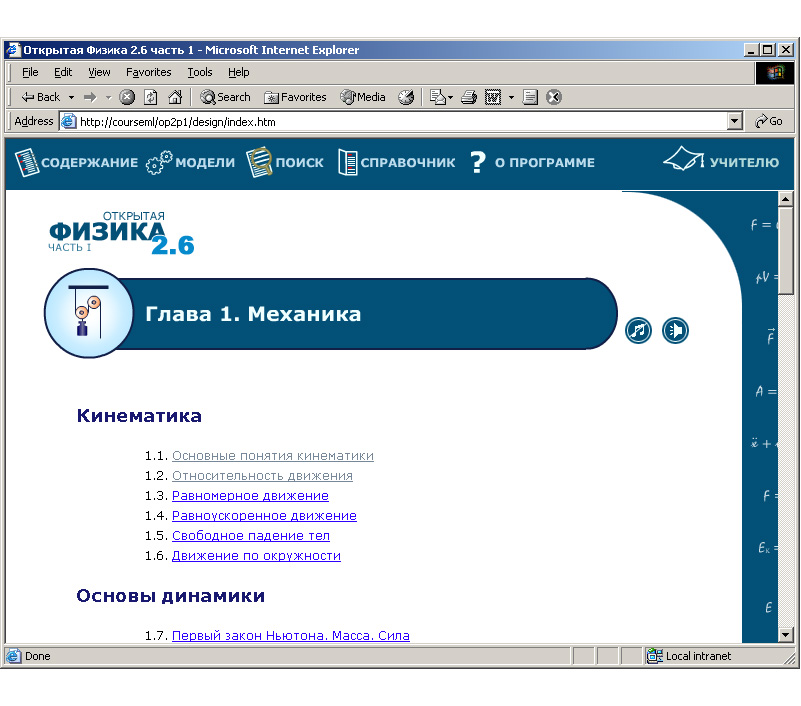The width and height of the screenshot is (801, 706).
Task: Click the vertical scrollbar down arrow
Action: click(x=785, y=634)
